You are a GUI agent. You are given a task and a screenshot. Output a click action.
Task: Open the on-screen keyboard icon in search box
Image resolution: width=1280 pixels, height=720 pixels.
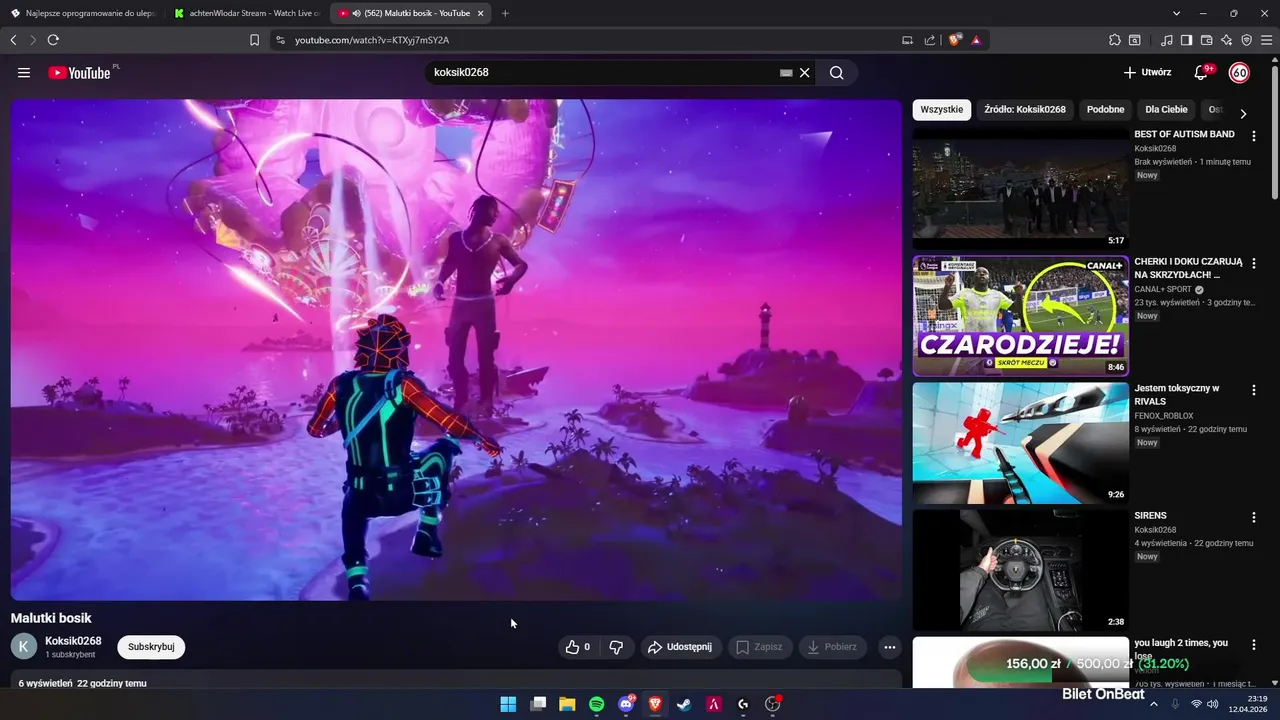point(786,73)
